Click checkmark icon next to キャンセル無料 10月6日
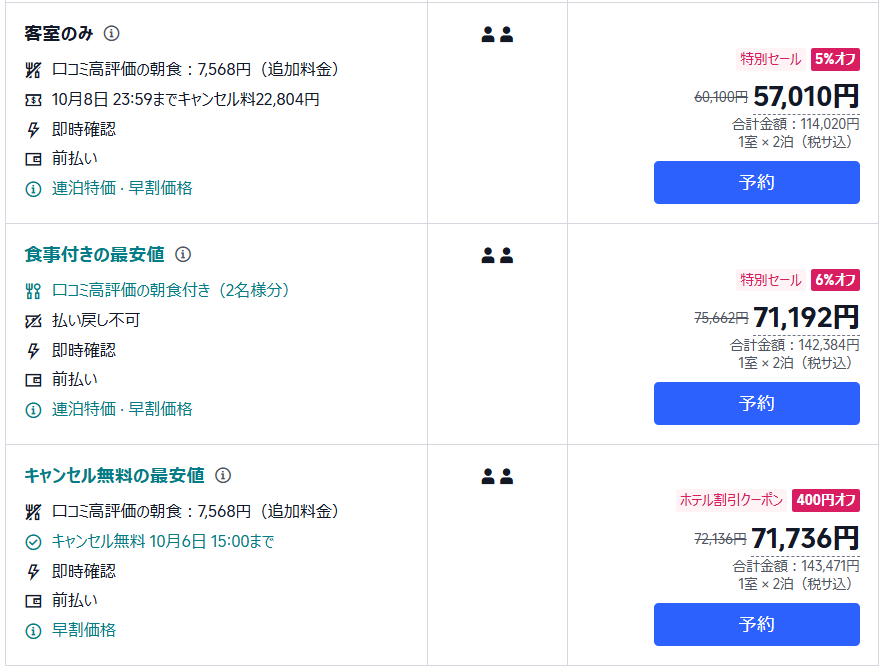Screen dimensions: 879x666 pyautogui.click(x=33, y=541)
